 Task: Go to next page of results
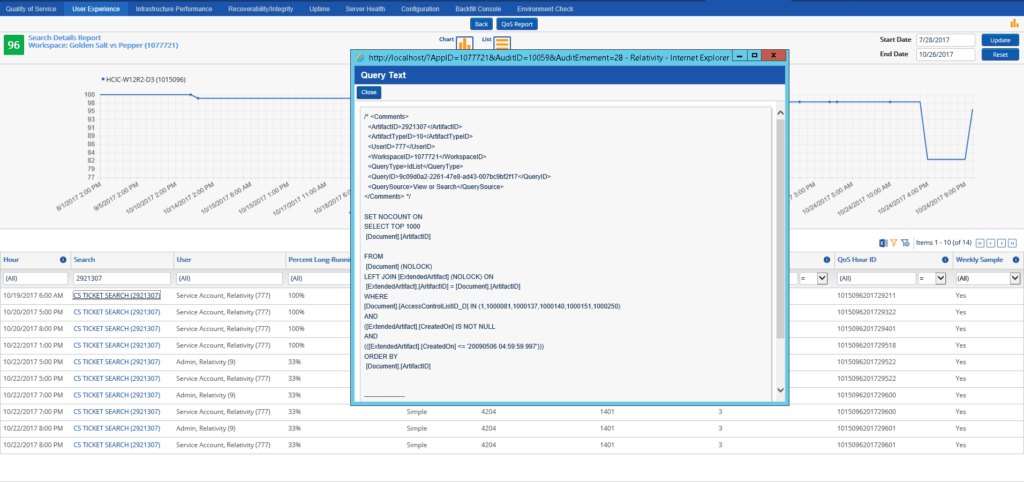pos(1001,243)
